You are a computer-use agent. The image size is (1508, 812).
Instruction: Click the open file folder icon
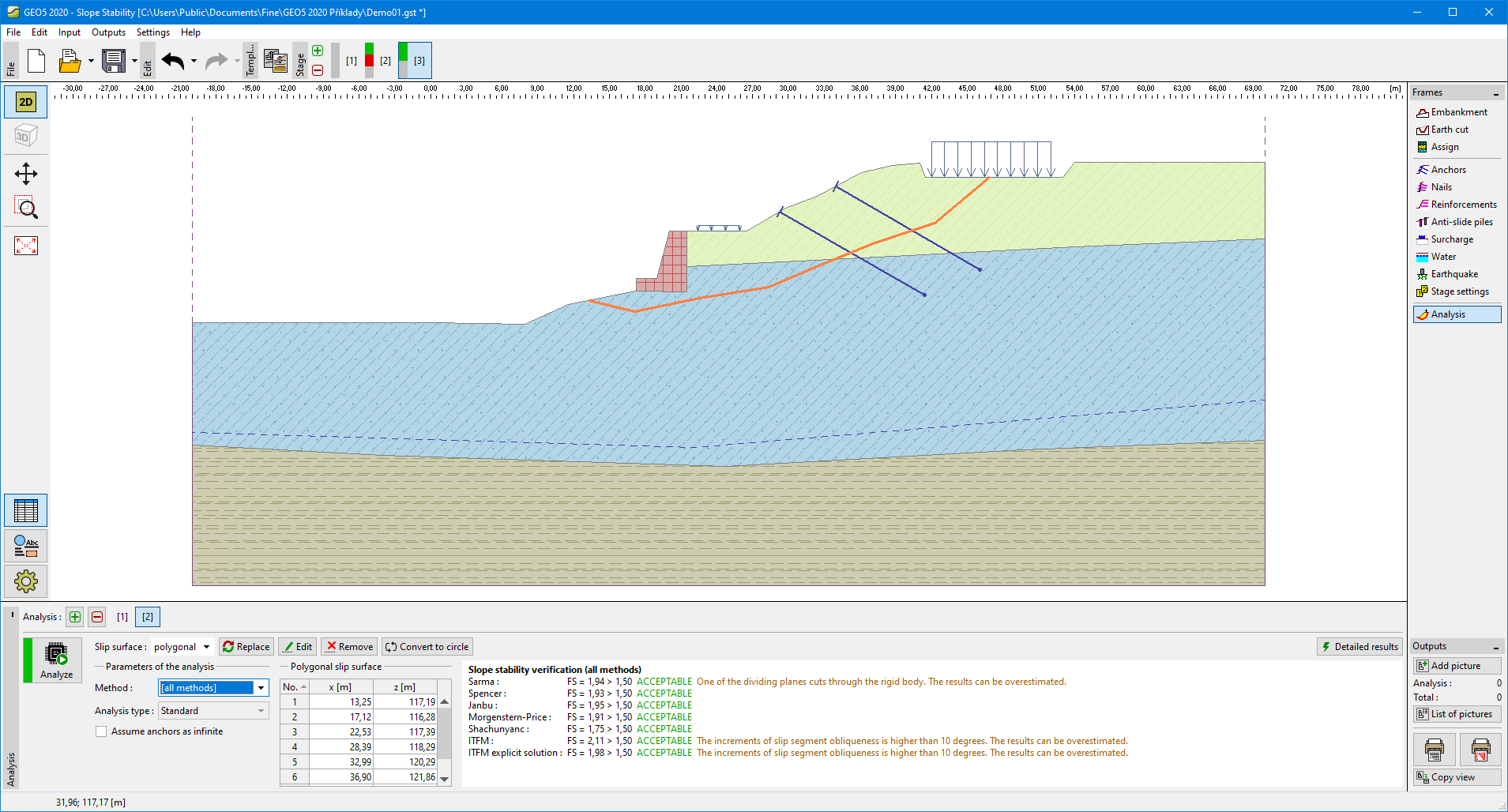pos(70,60)
